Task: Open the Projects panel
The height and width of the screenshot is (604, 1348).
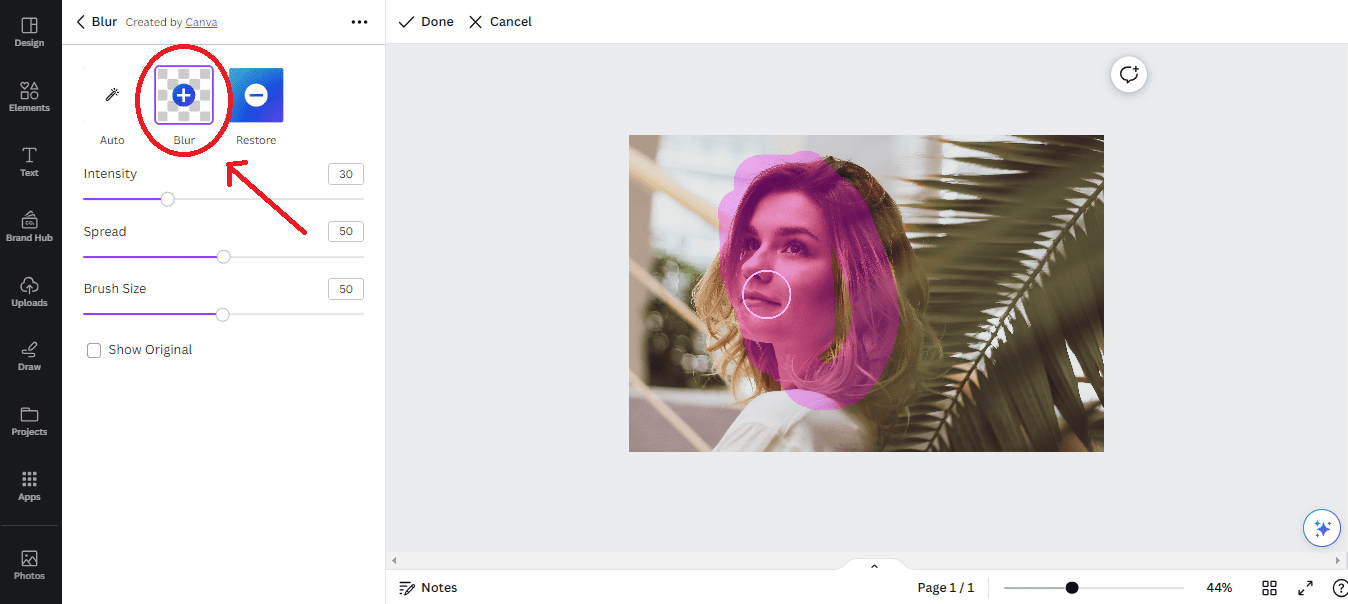Action: (29, 420)
